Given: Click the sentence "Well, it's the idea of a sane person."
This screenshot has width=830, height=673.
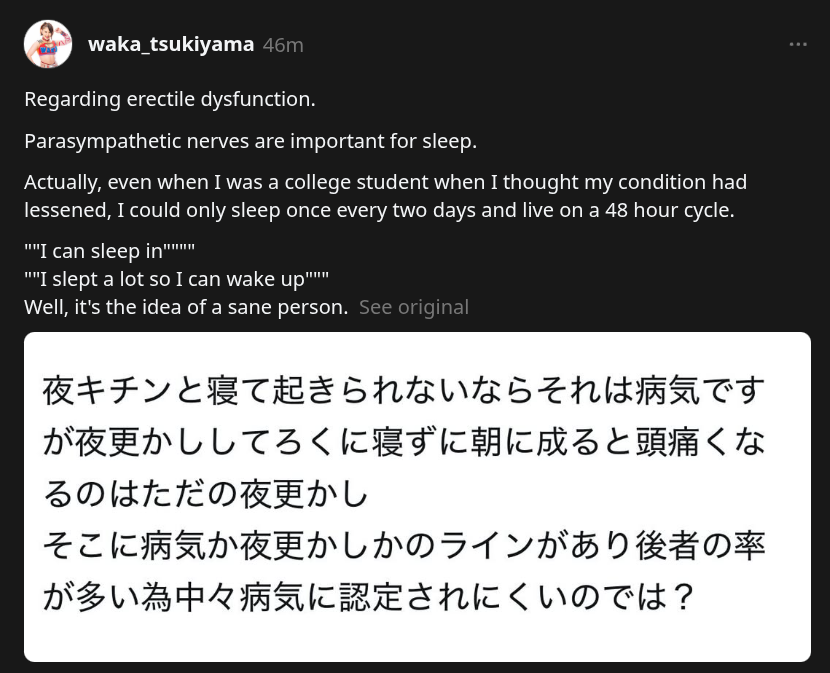Looking at the screenshot, I should coord(186,307).
